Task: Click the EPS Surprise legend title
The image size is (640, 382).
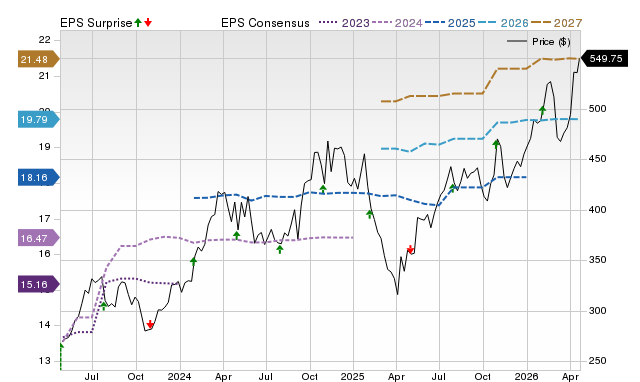Action: [96, 23]
